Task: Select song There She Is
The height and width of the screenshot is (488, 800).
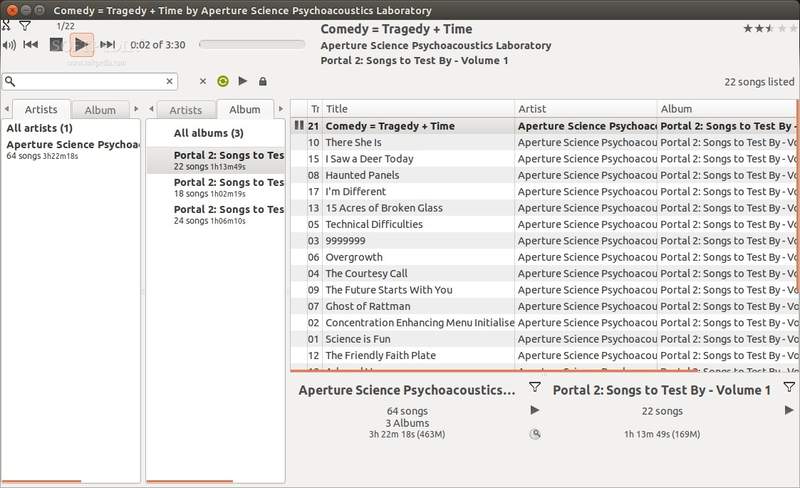Action: (544, 142)
